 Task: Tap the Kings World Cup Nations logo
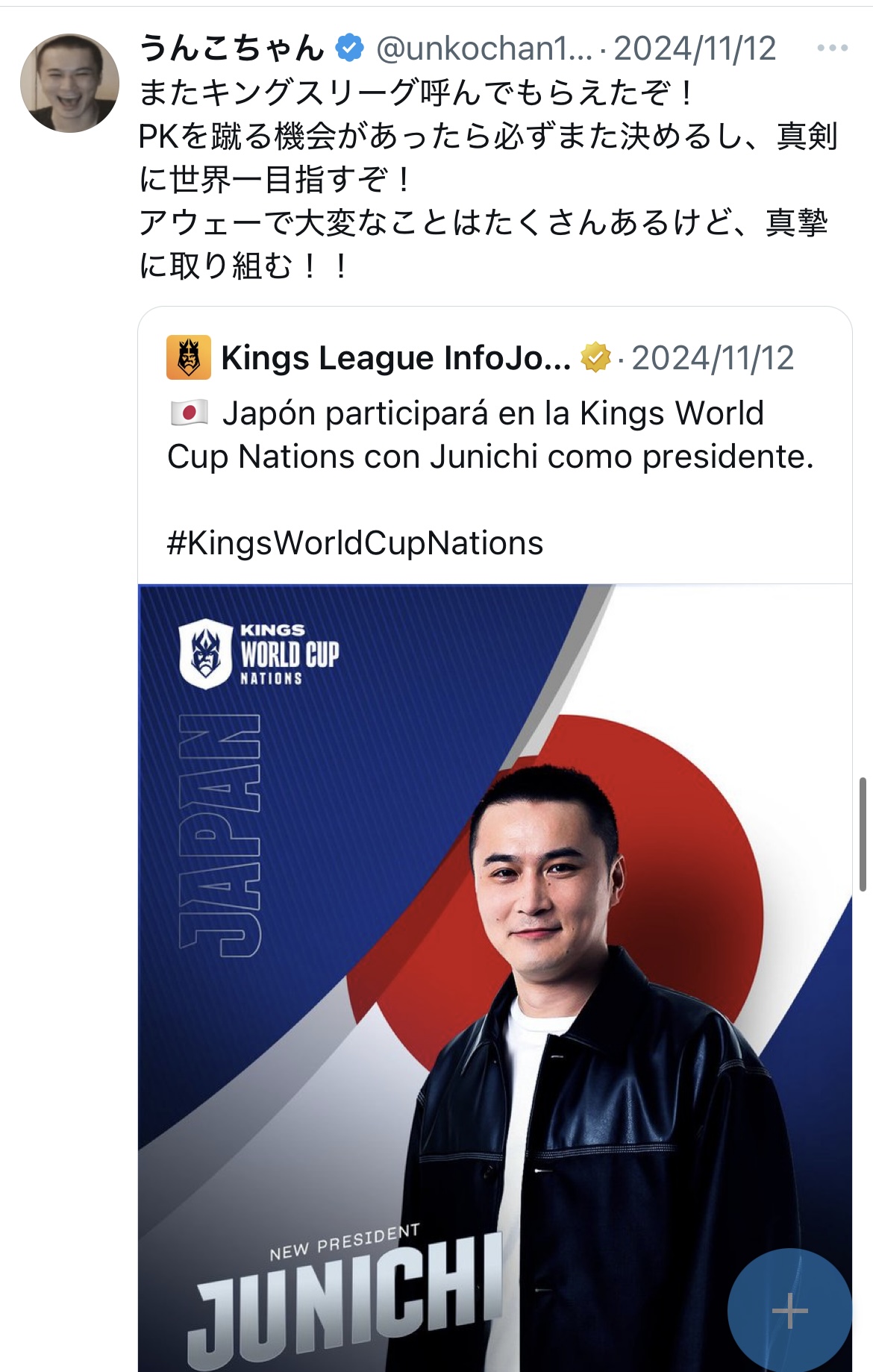[x=259, y=654]
